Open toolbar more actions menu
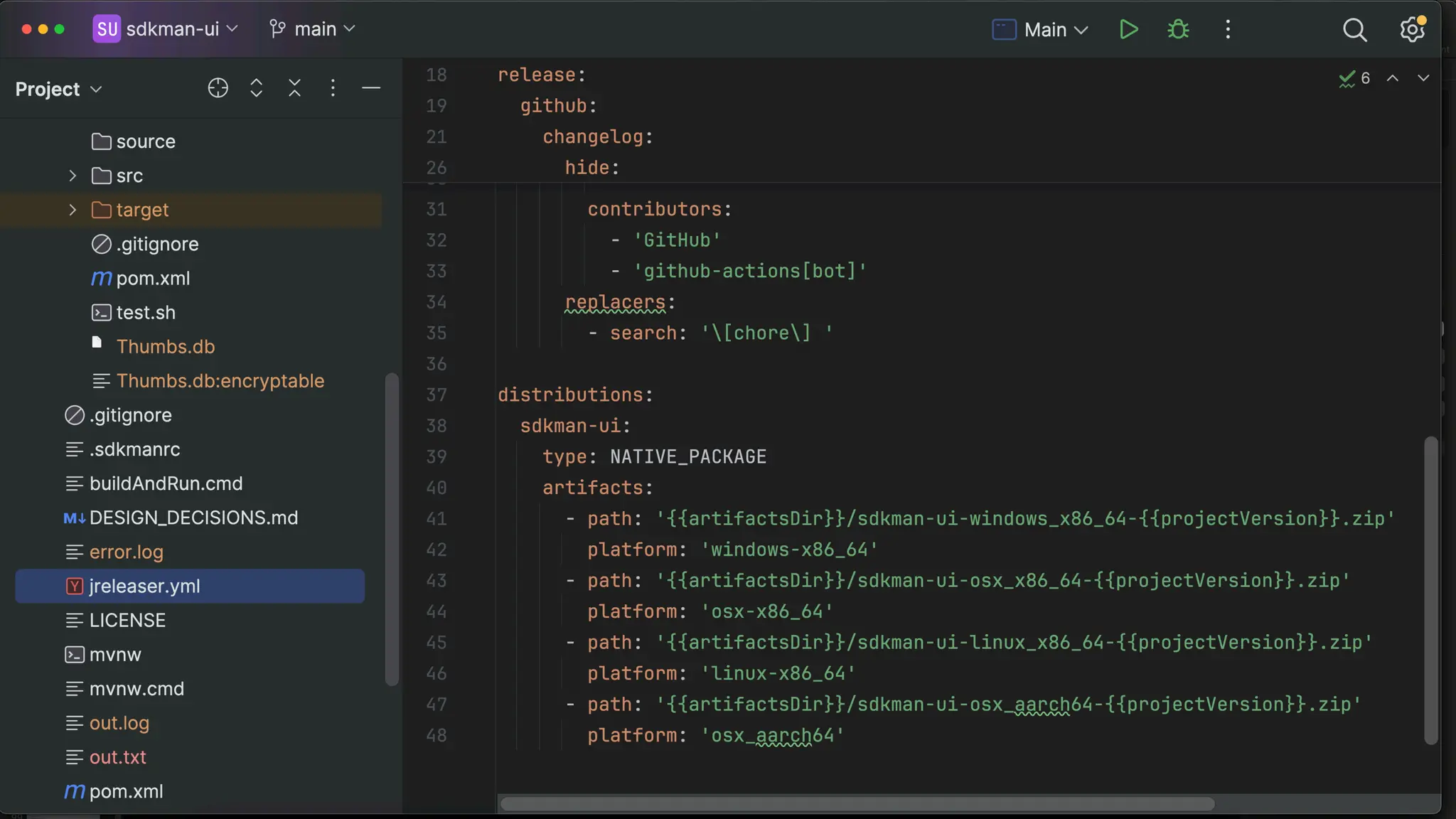Image resolution: width=1456 pixels, height=819 pixels. (x=1228, y=29)
